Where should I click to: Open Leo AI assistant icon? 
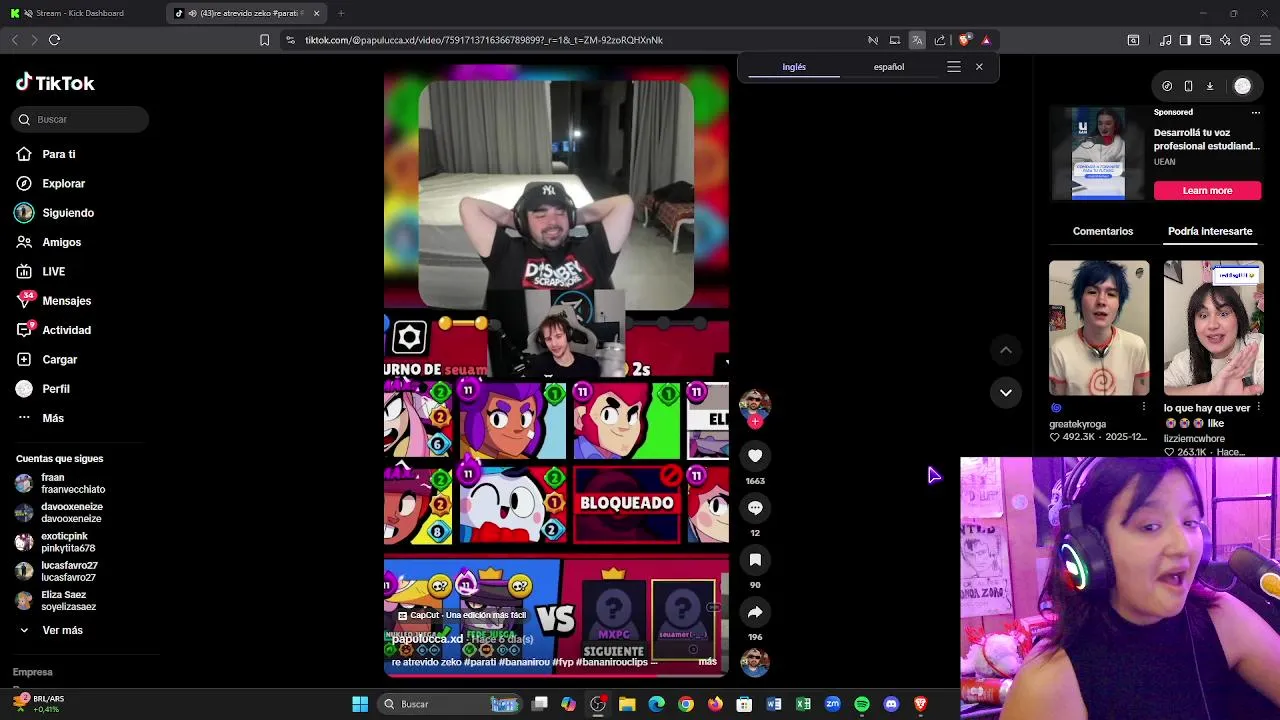tap(1225, 40)
